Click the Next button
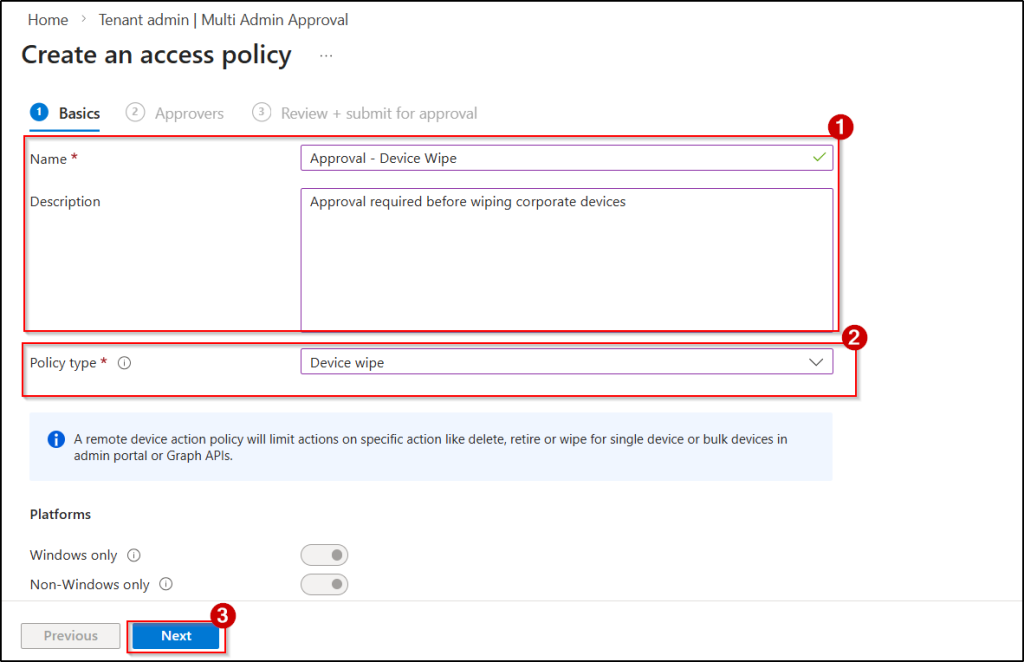The image size is (1024, 662). [x=176, y=635]
